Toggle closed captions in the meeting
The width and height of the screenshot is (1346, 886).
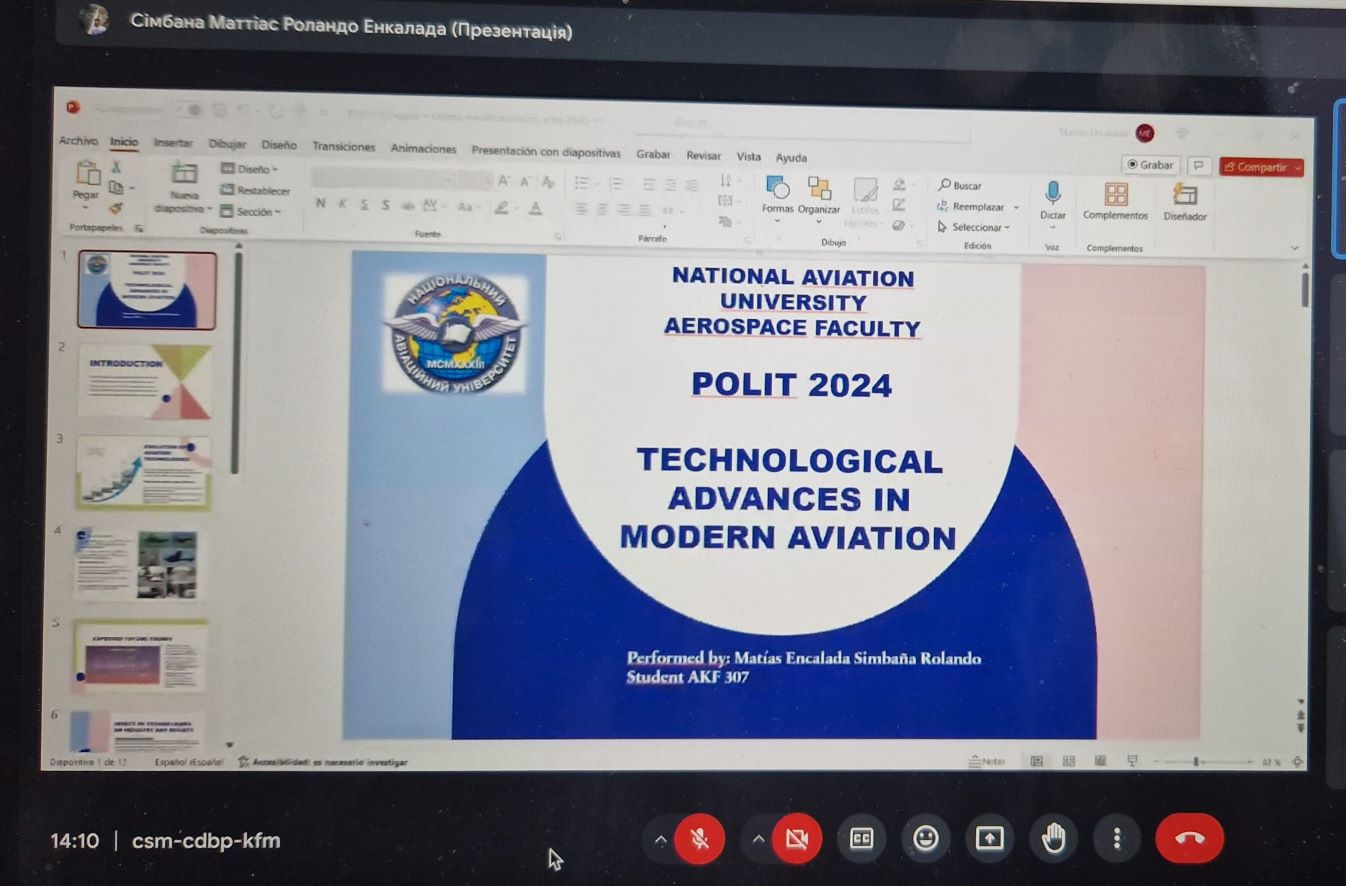tap(861, 839)
